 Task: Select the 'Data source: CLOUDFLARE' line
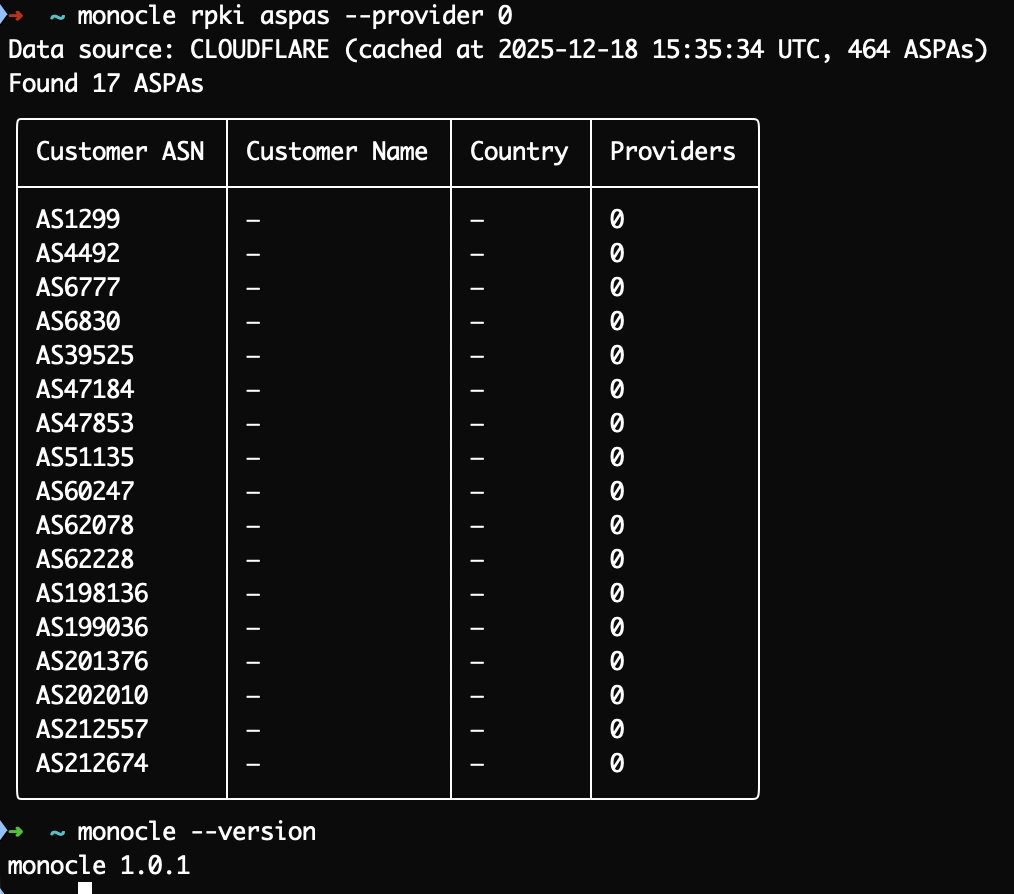click(x=498, y=50)
